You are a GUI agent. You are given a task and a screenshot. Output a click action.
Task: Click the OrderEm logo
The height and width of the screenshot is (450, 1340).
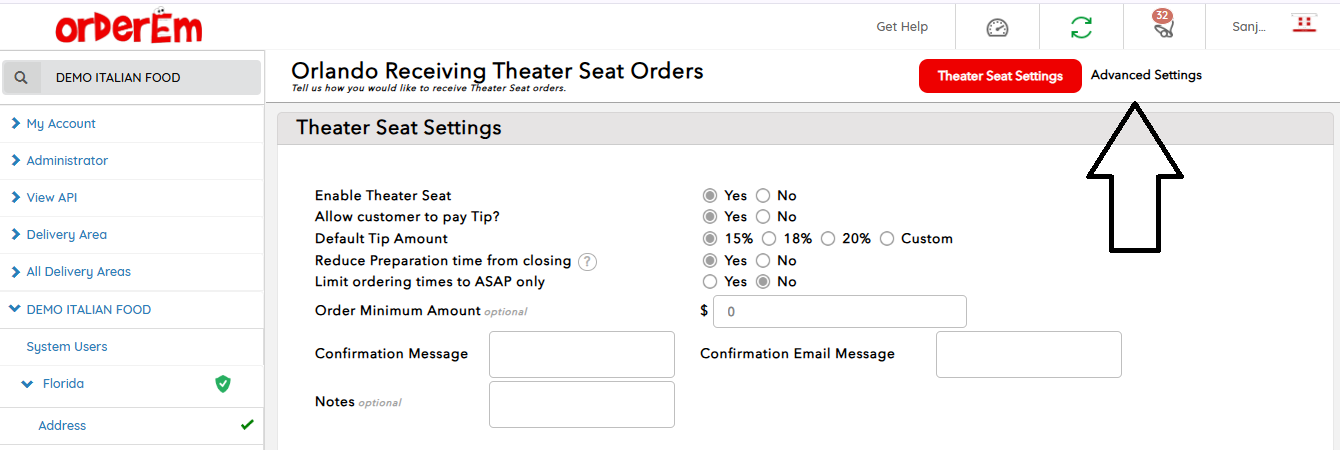(129, 27)
